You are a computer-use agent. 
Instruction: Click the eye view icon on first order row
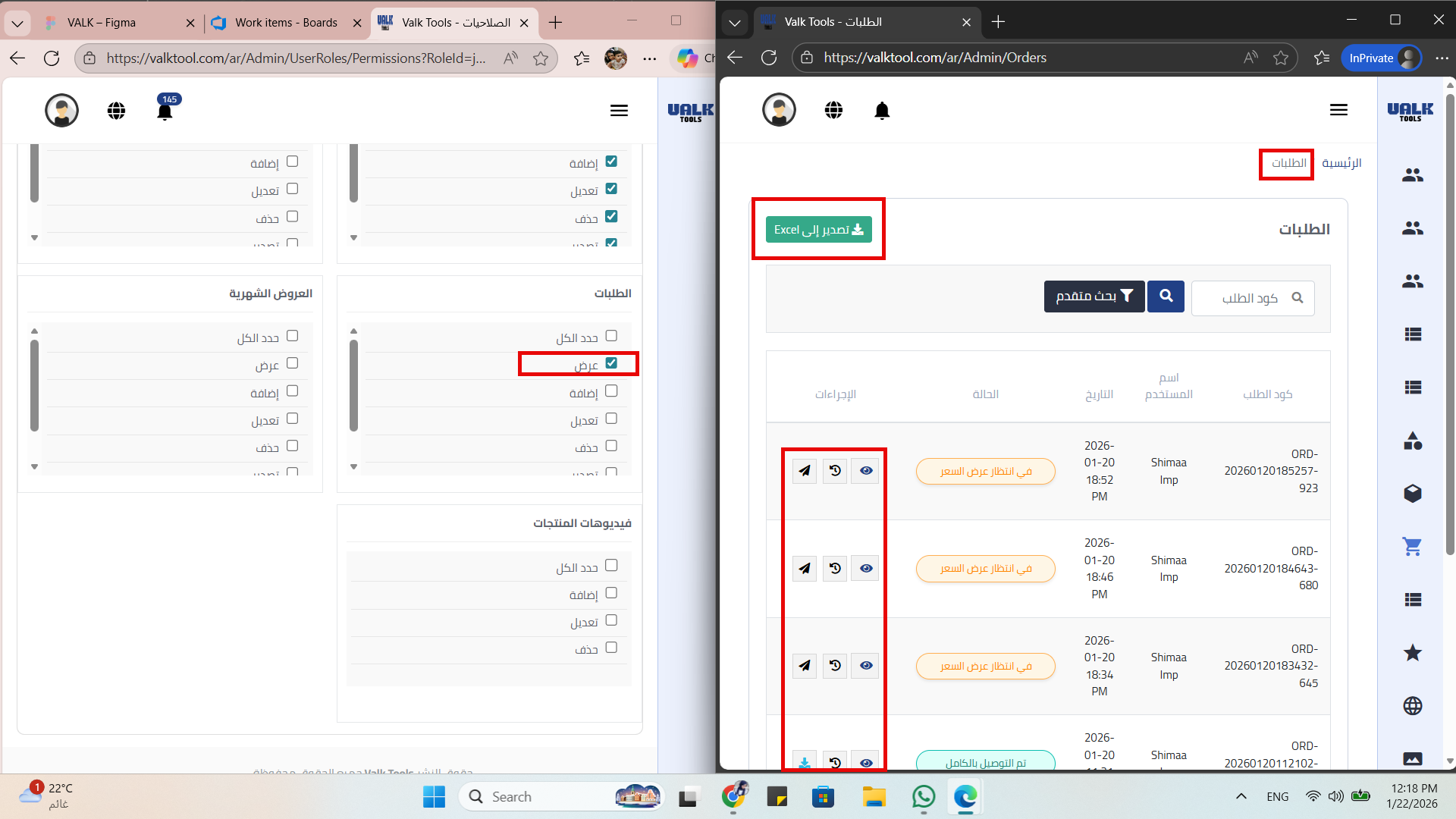pos(865,471)
